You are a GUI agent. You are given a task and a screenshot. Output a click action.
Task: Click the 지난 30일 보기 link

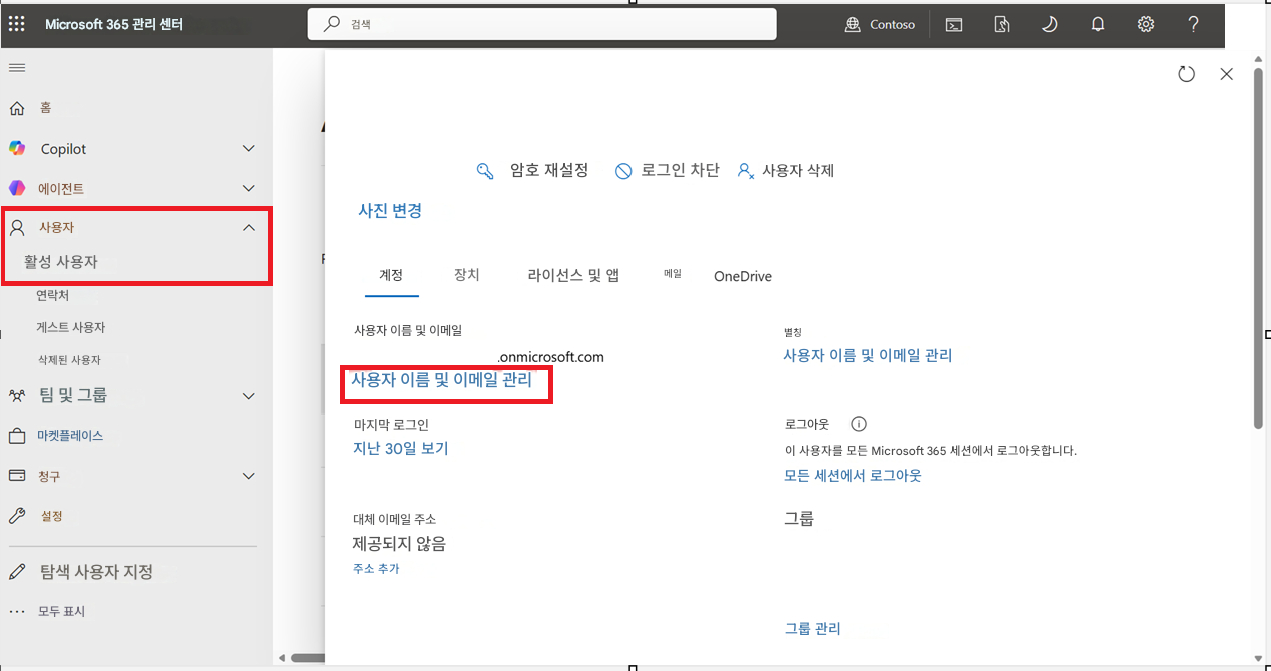tap(400, 449)
